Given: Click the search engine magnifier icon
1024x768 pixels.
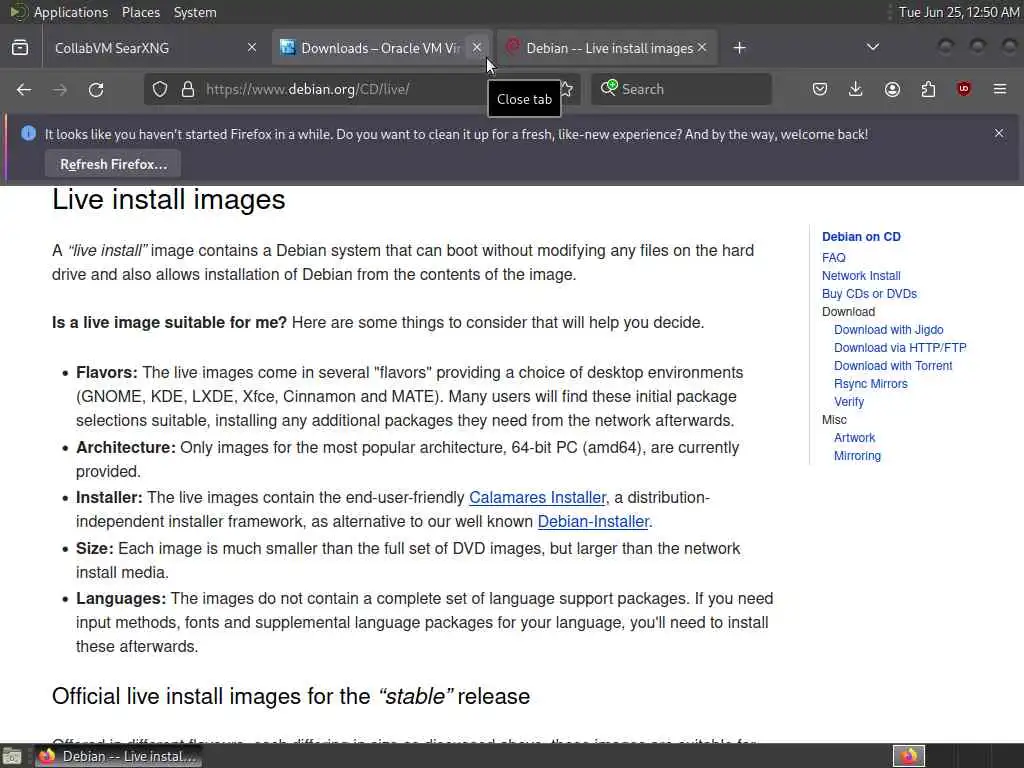Looking at the screenshot, I should (608, 88).
